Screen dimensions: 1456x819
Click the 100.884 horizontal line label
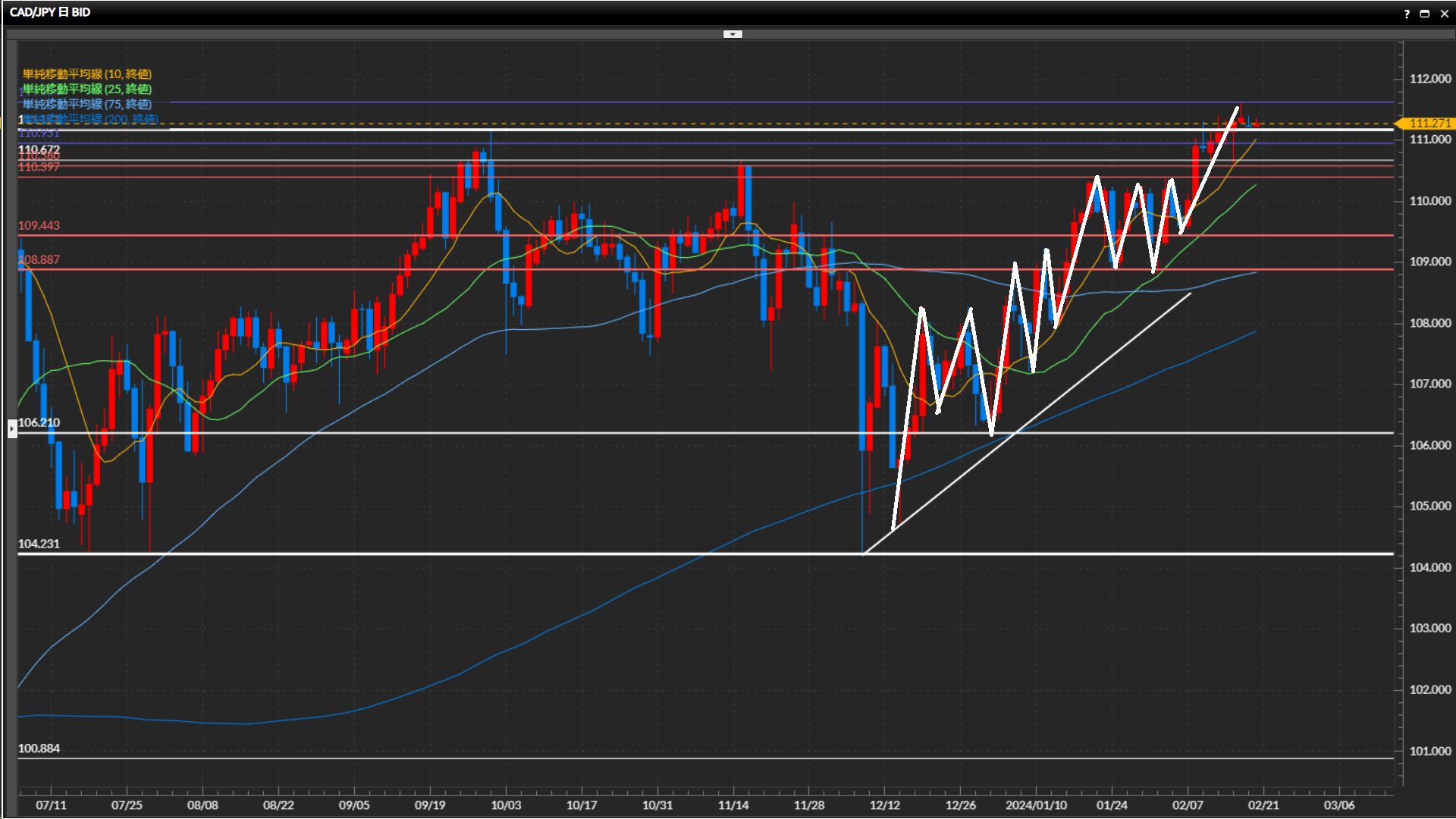tap(39, 748)
